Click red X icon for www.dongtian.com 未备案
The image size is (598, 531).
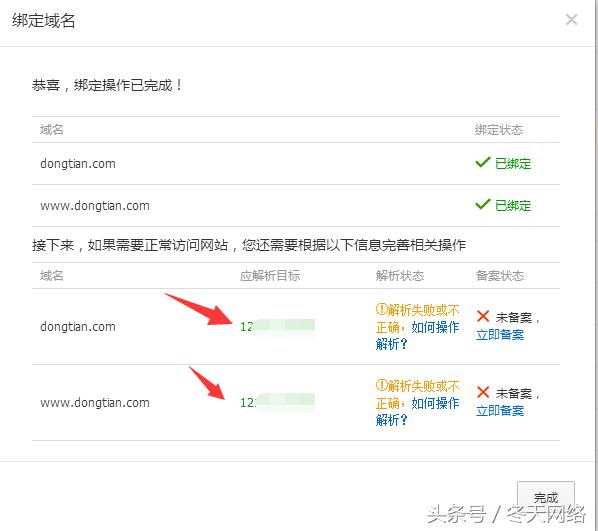pos(483,392)
